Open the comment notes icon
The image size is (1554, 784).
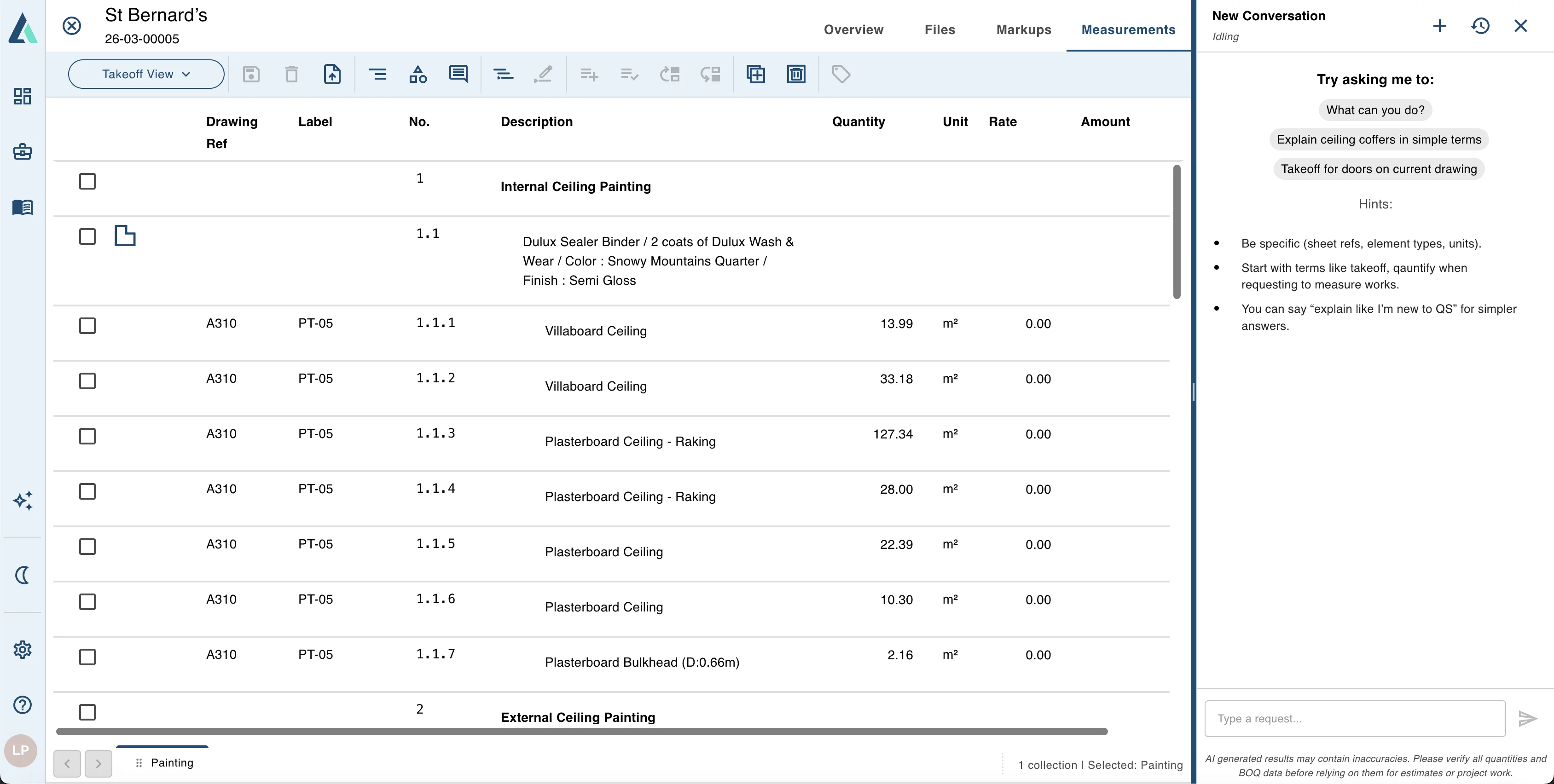point(458,74)
